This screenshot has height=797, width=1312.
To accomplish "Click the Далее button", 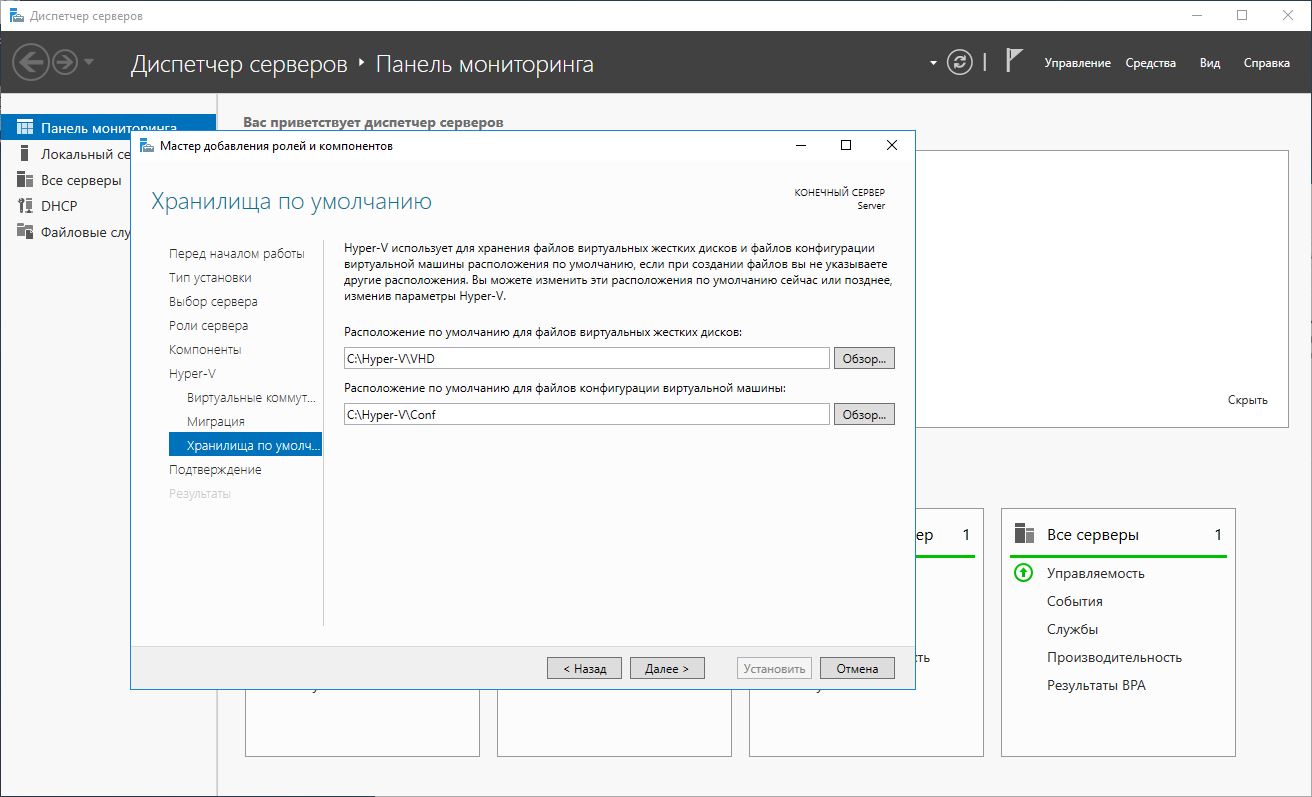I will [667, 668].
